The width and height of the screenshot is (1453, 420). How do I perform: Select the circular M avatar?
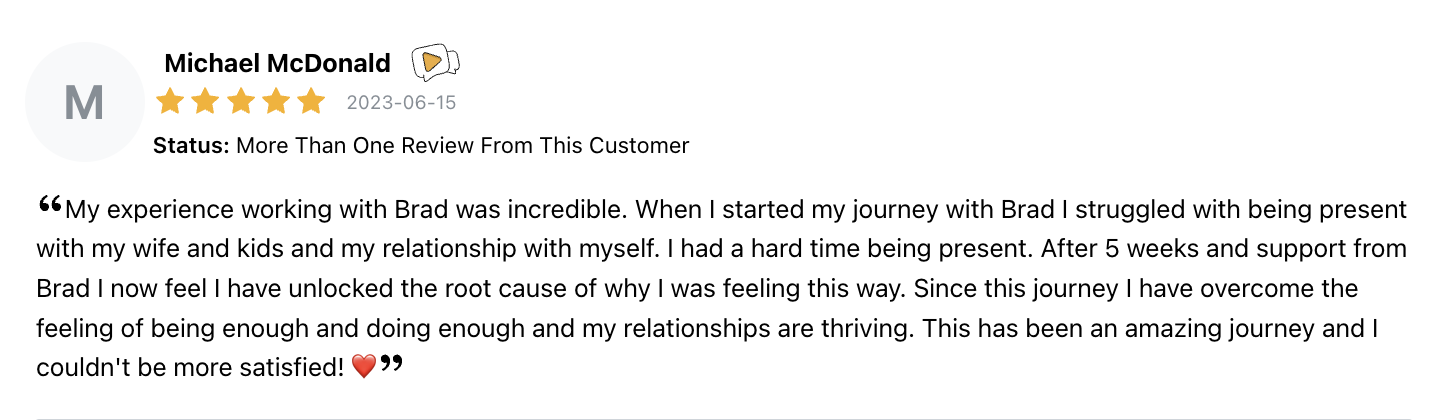84,102
